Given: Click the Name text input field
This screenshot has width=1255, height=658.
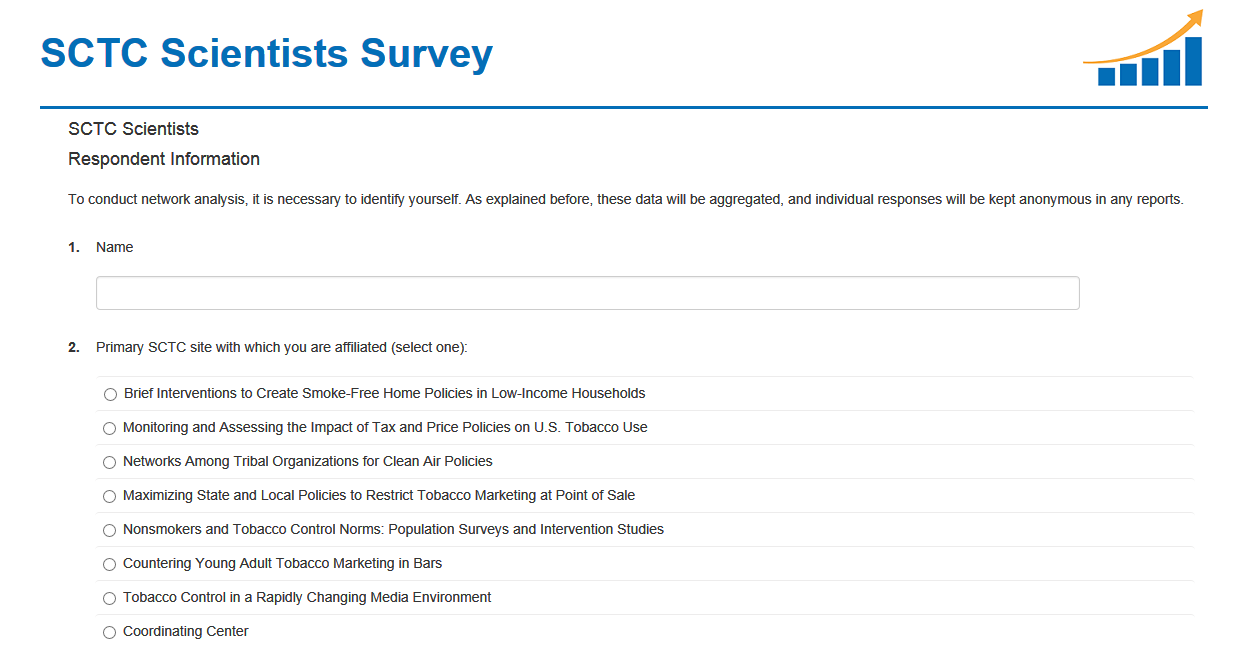Looking at the screenshot, I should click(x=587, y=293).
